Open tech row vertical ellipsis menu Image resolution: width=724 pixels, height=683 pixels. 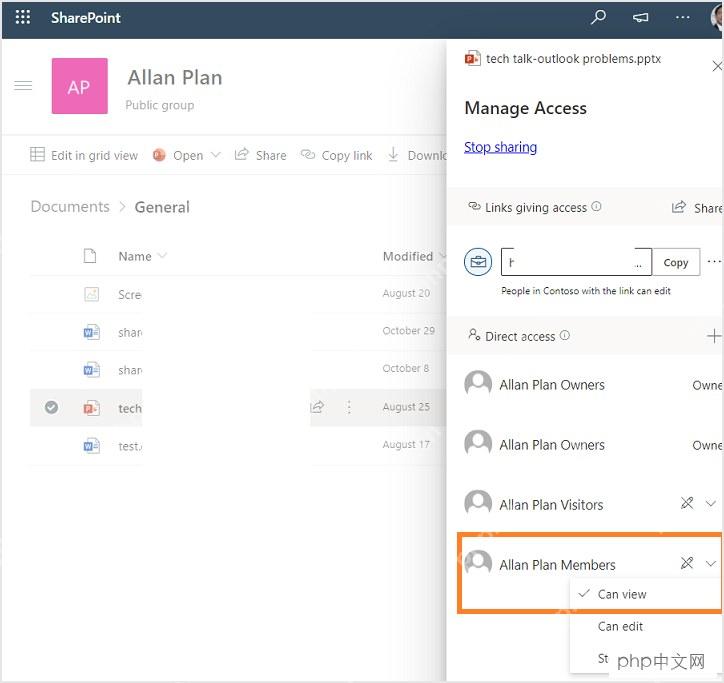click(x=349, y=407)
